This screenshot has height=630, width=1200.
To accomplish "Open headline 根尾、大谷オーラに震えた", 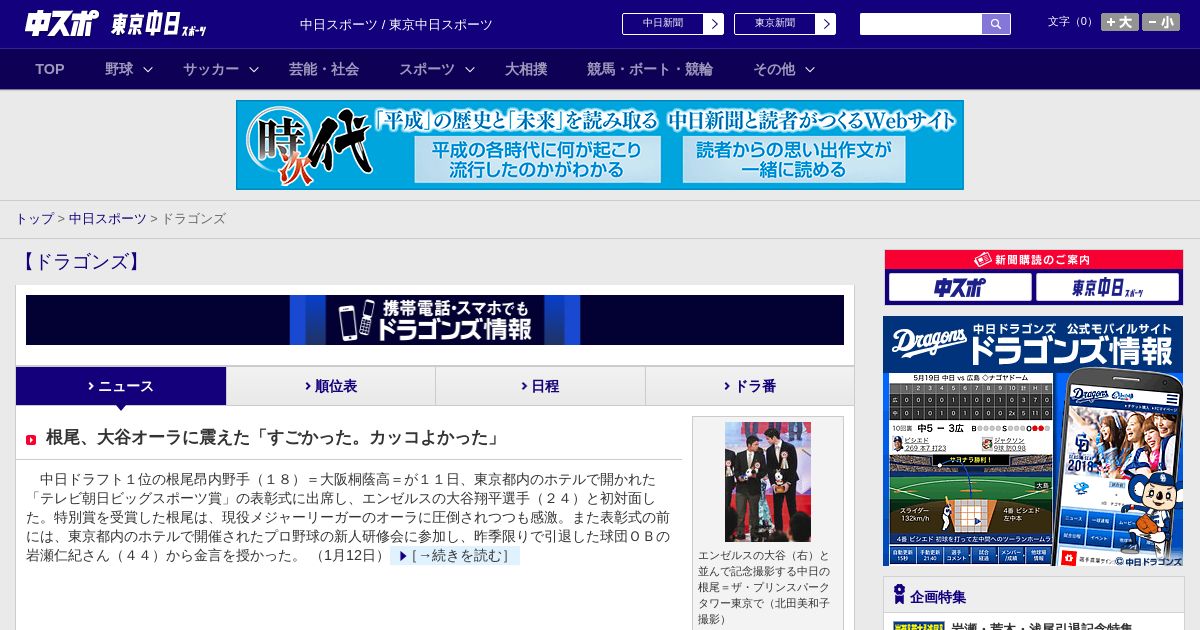I will point(273,438).
